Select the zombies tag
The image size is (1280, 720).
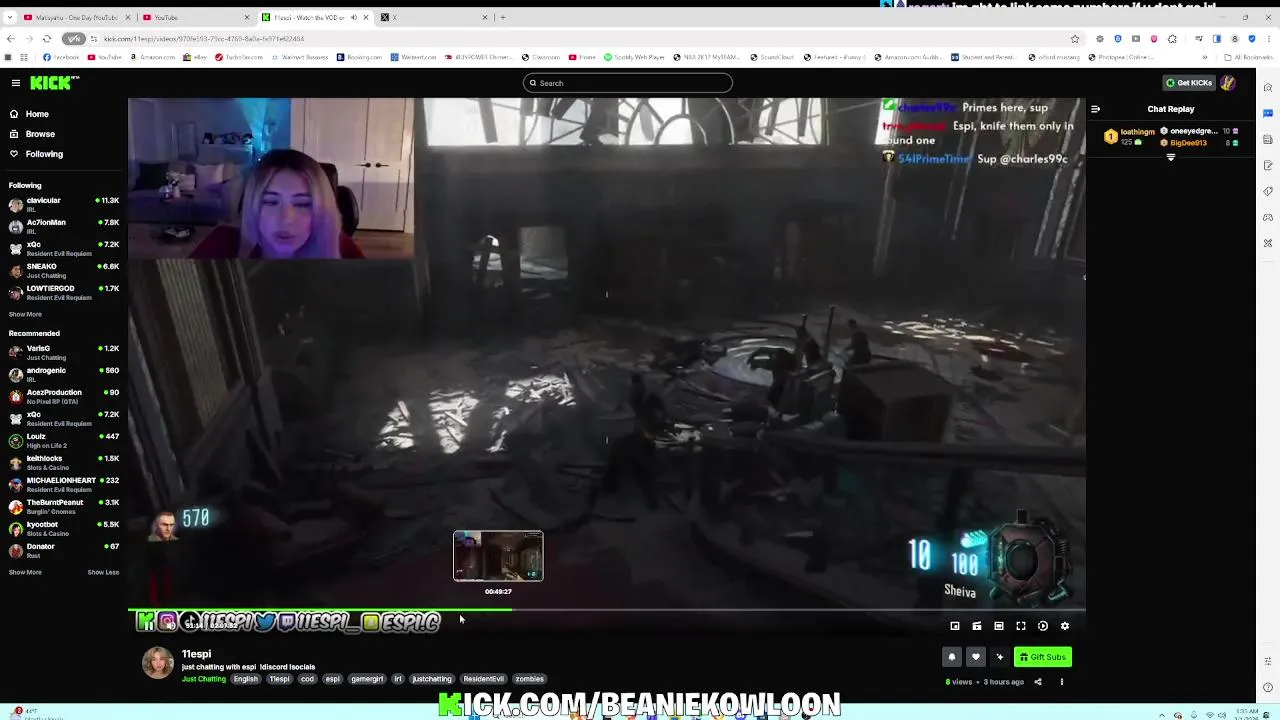[530, 679]
